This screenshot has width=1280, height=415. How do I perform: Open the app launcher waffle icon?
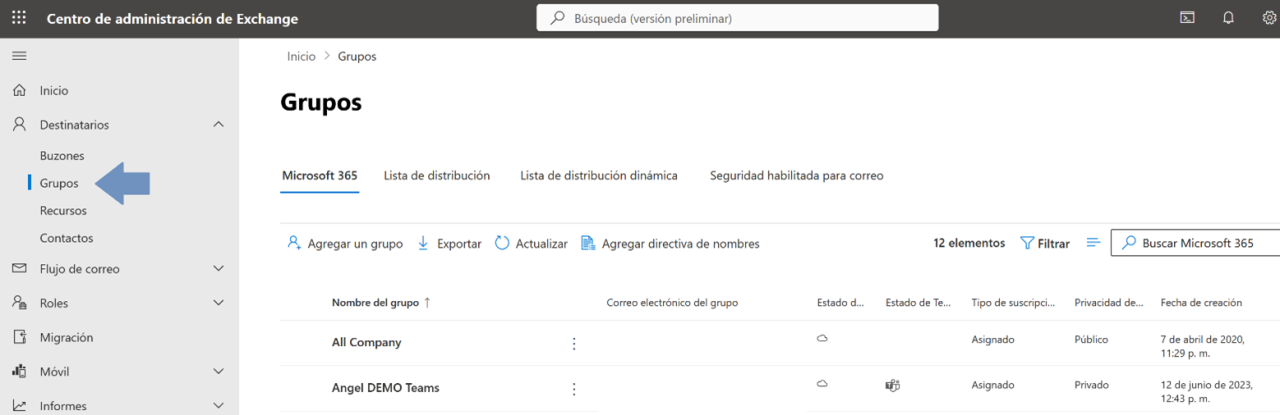19,18
